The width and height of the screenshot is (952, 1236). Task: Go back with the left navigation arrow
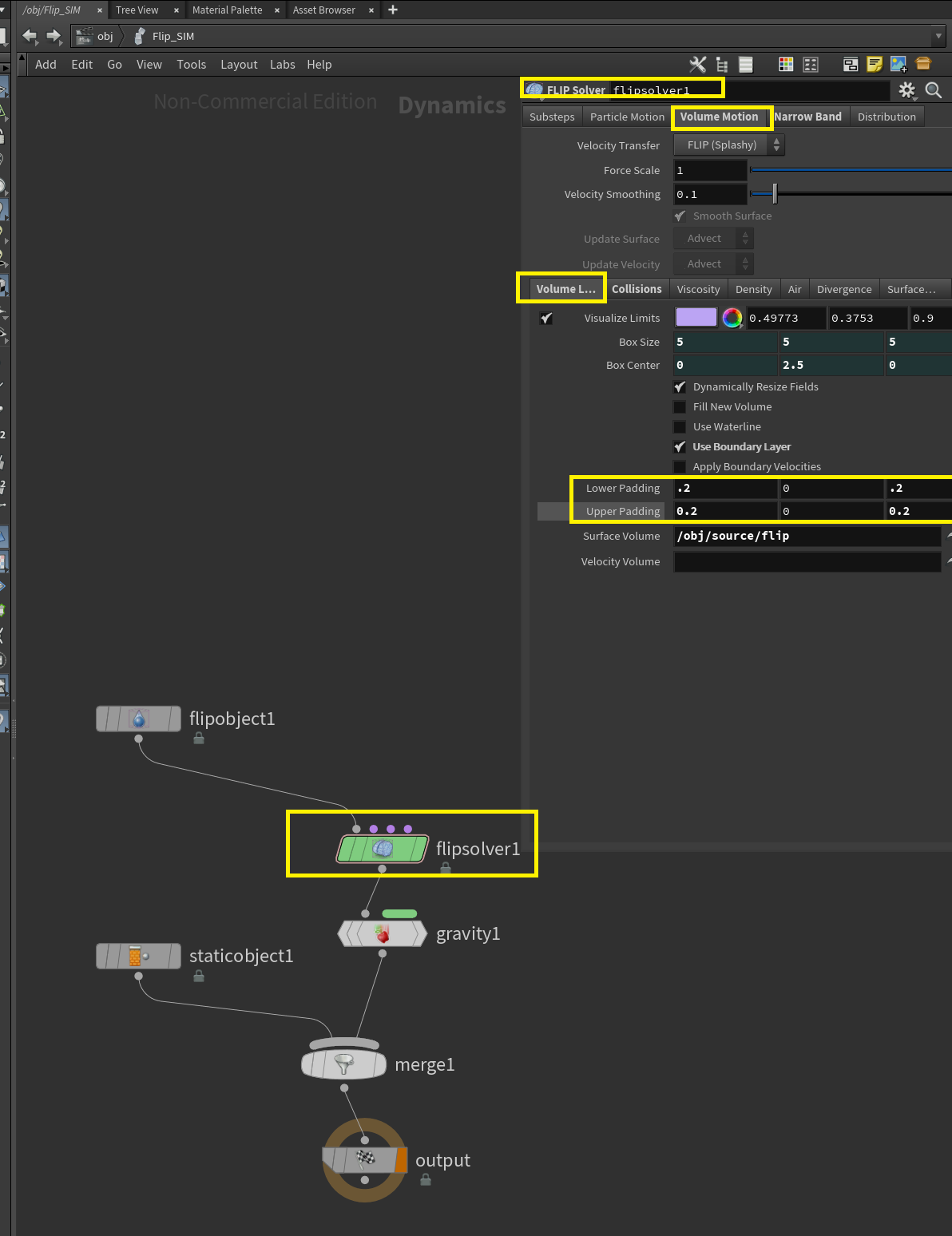30,36
